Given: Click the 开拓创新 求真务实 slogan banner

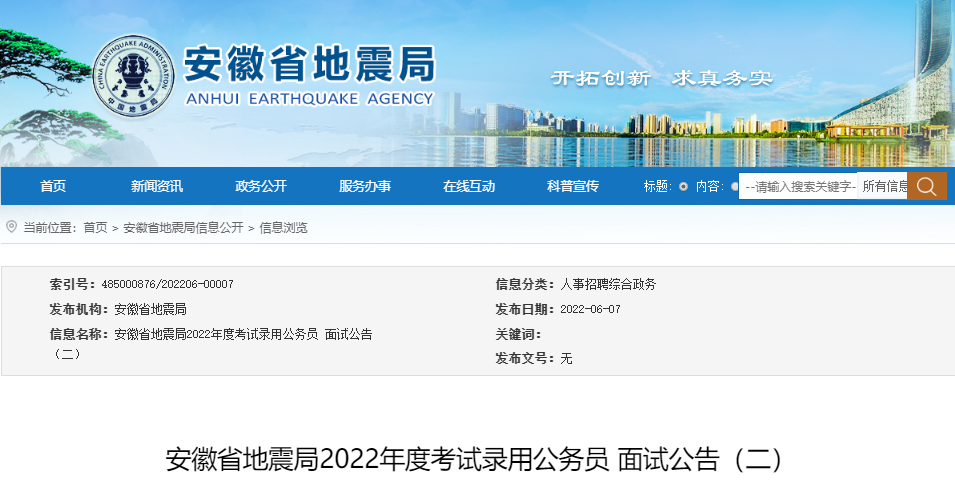Looking at the screenshot, I should pos(662,78).
